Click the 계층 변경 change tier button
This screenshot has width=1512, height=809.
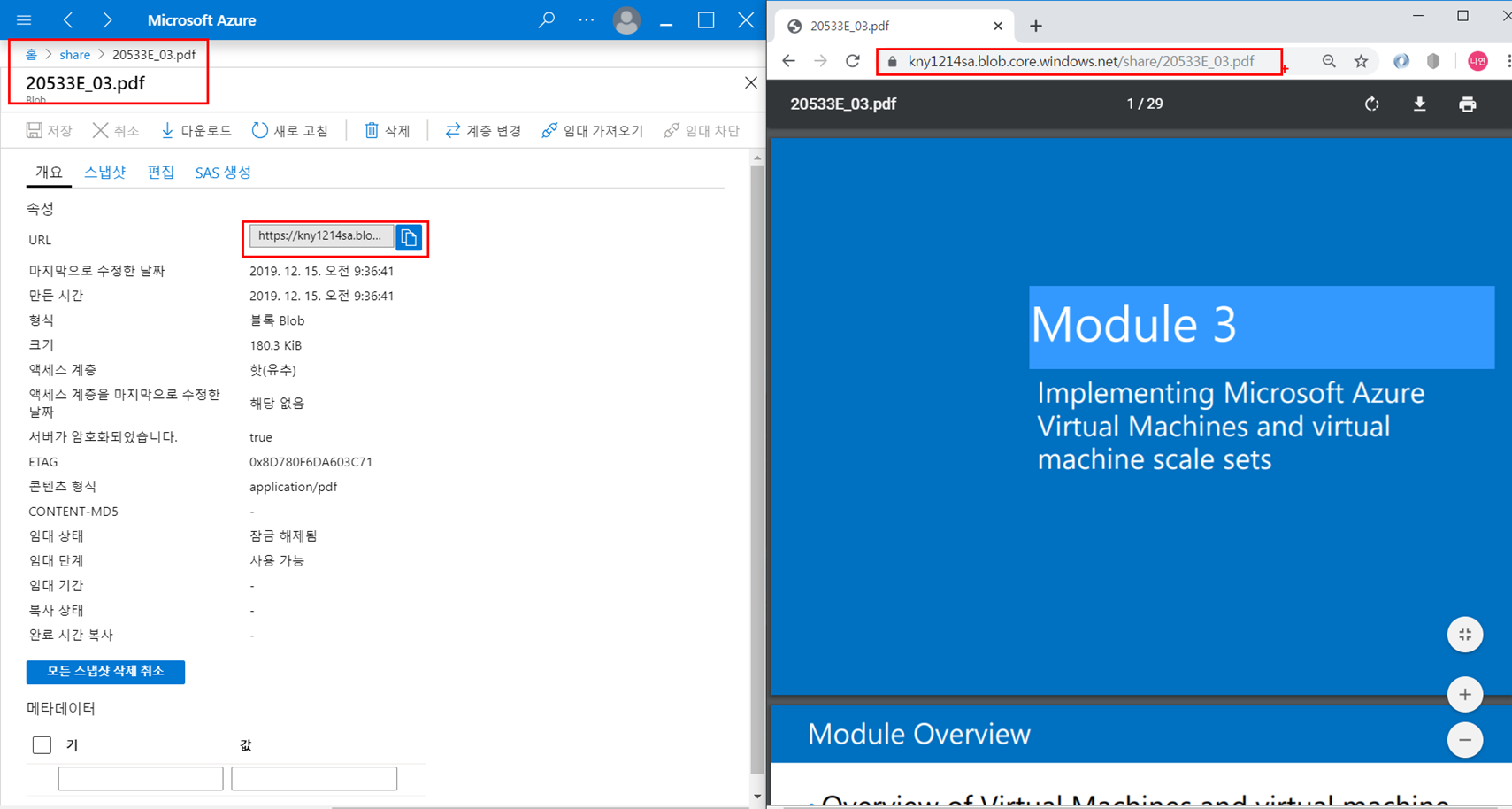pos(483,130)
